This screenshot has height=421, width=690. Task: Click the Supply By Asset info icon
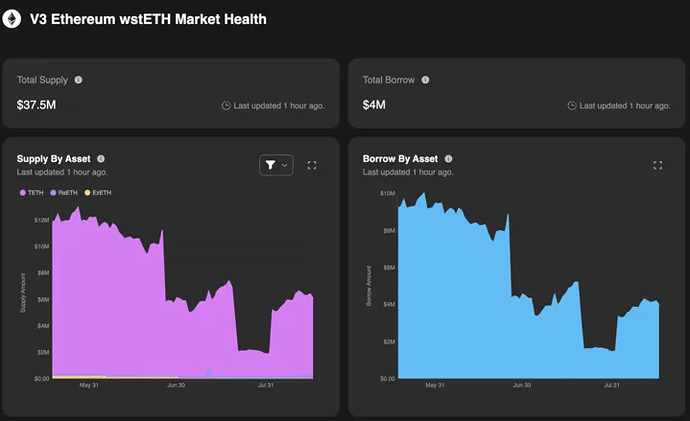coord(101,158)
